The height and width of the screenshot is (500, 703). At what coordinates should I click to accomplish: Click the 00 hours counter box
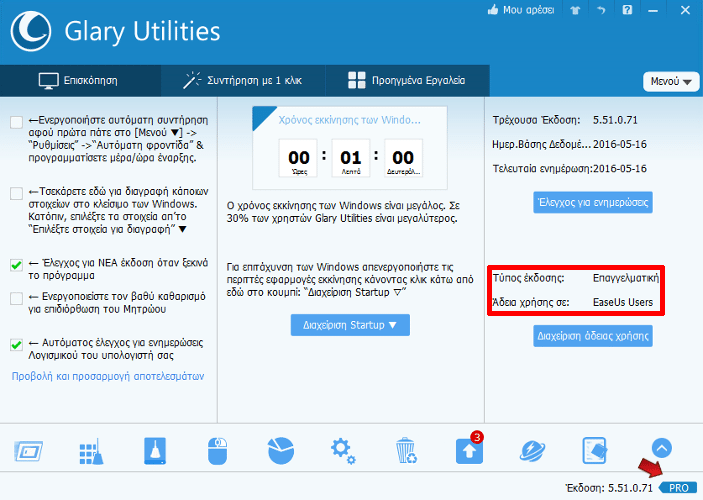[x=299, y=158]
